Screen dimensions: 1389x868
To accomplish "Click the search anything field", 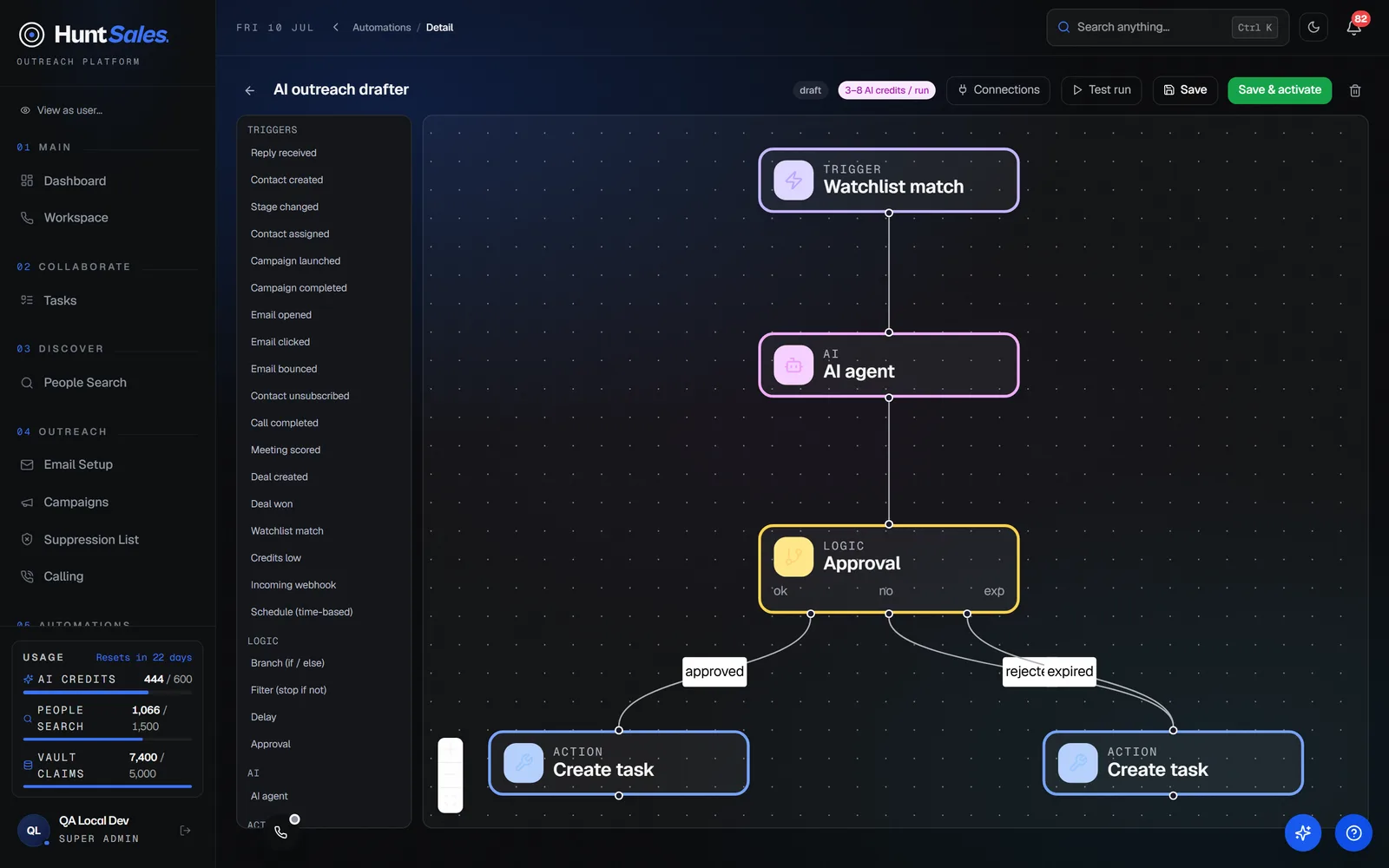I will click(x=1168, y=28).
